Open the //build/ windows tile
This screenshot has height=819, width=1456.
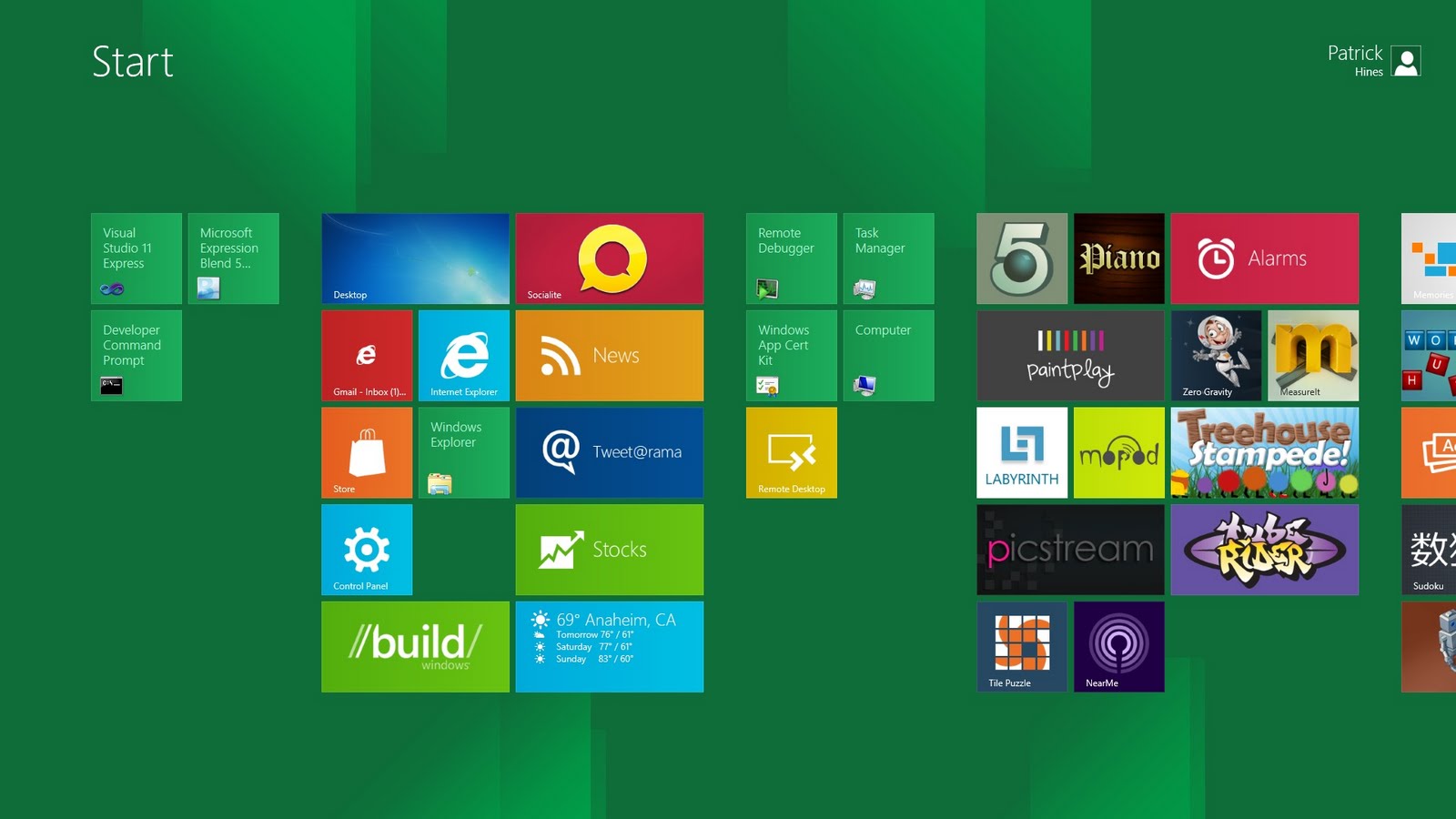[415, 647]
